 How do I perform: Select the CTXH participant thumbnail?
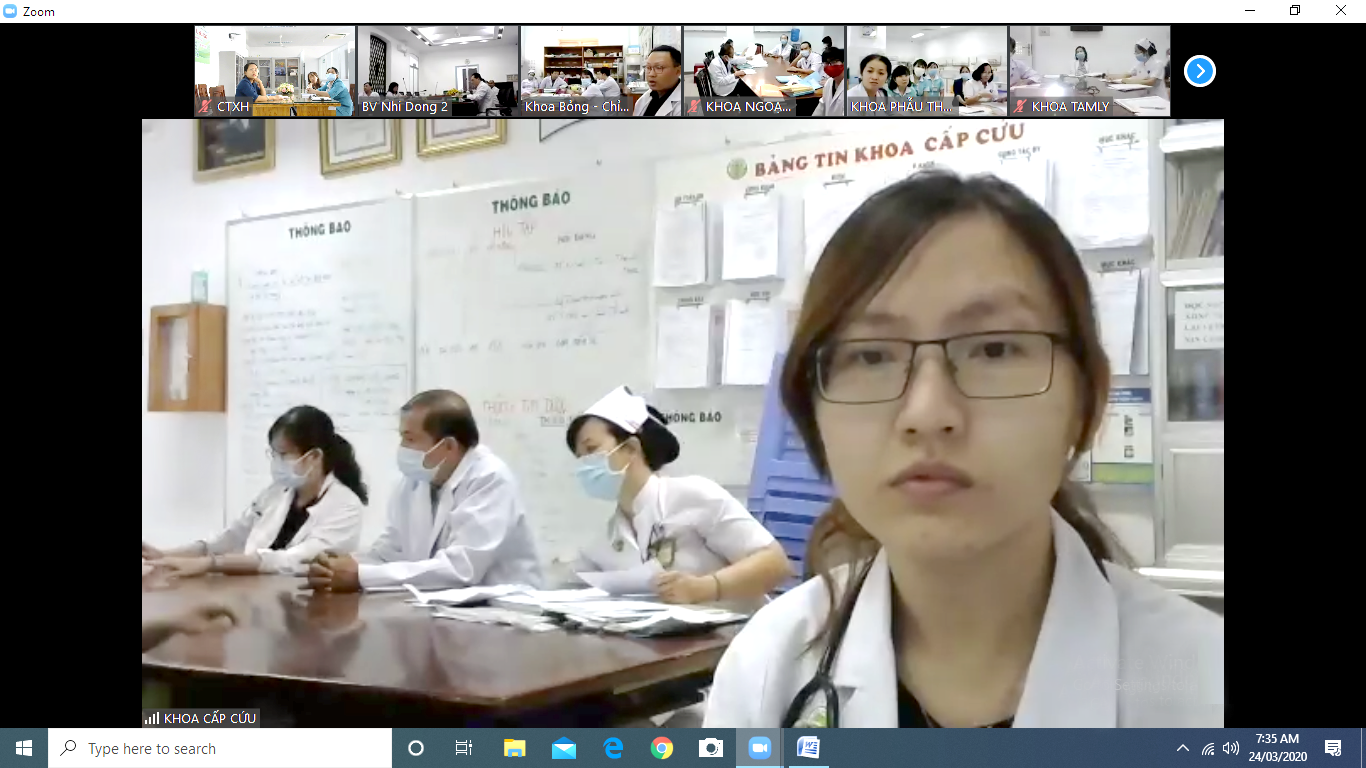[275, 71]
